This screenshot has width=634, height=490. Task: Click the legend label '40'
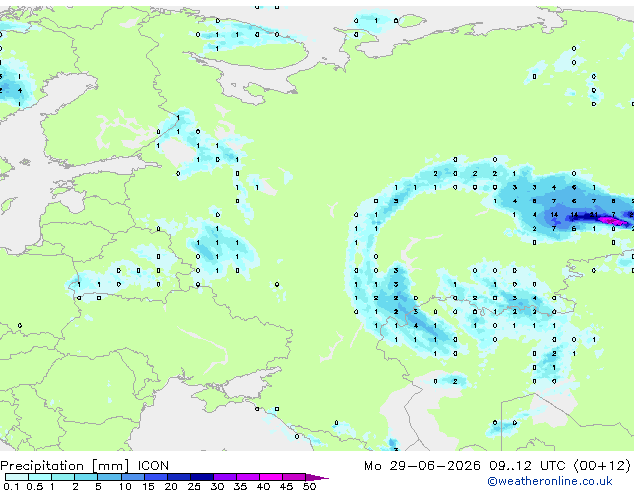[263, 486]
